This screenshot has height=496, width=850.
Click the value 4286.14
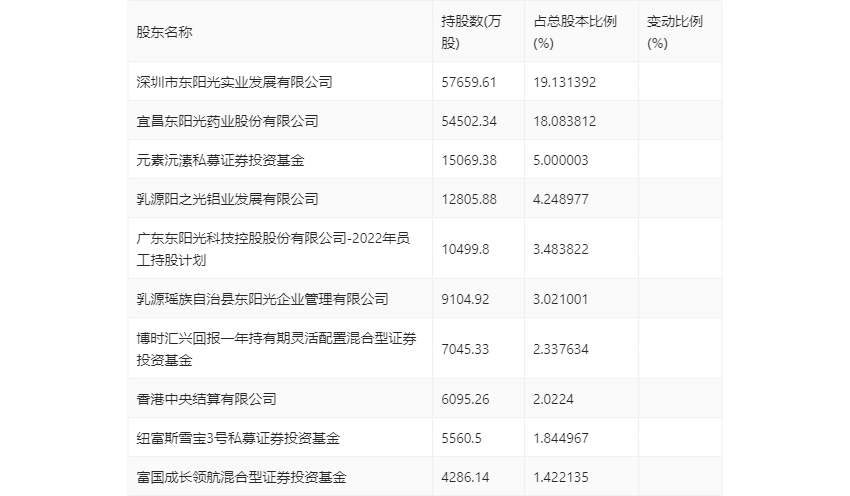pyautogui.click(x=465, y=477)
